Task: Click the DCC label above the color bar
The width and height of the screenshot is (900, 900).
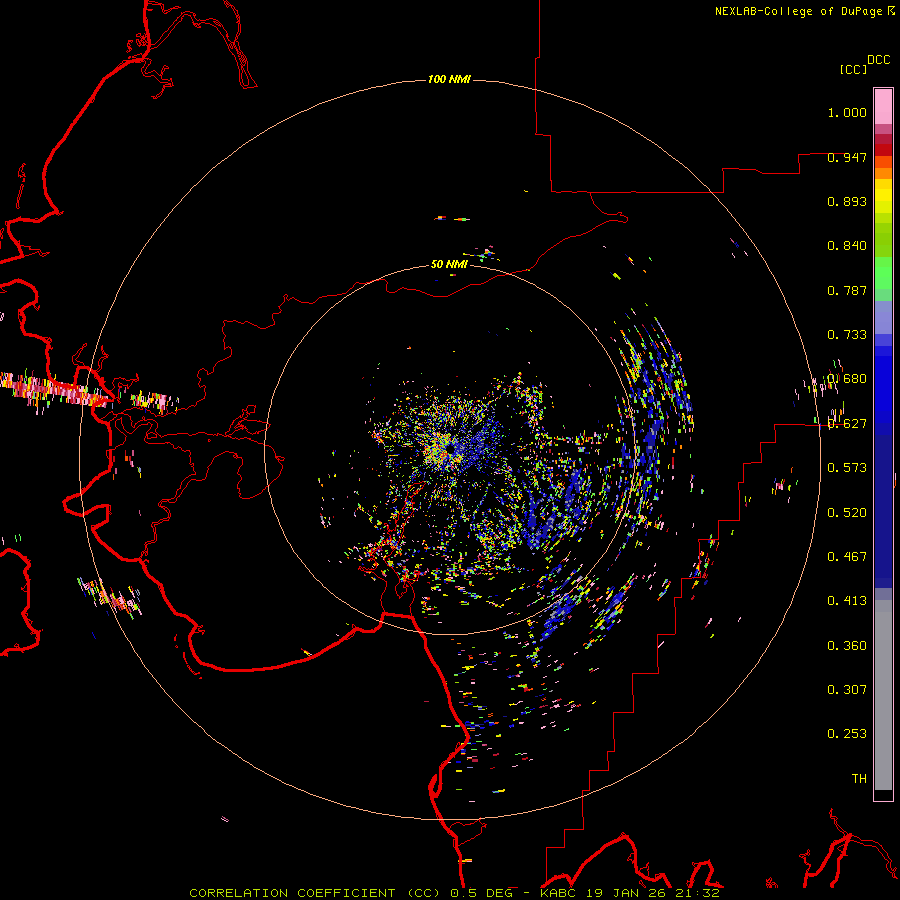Action: click(x=879, y=60)
